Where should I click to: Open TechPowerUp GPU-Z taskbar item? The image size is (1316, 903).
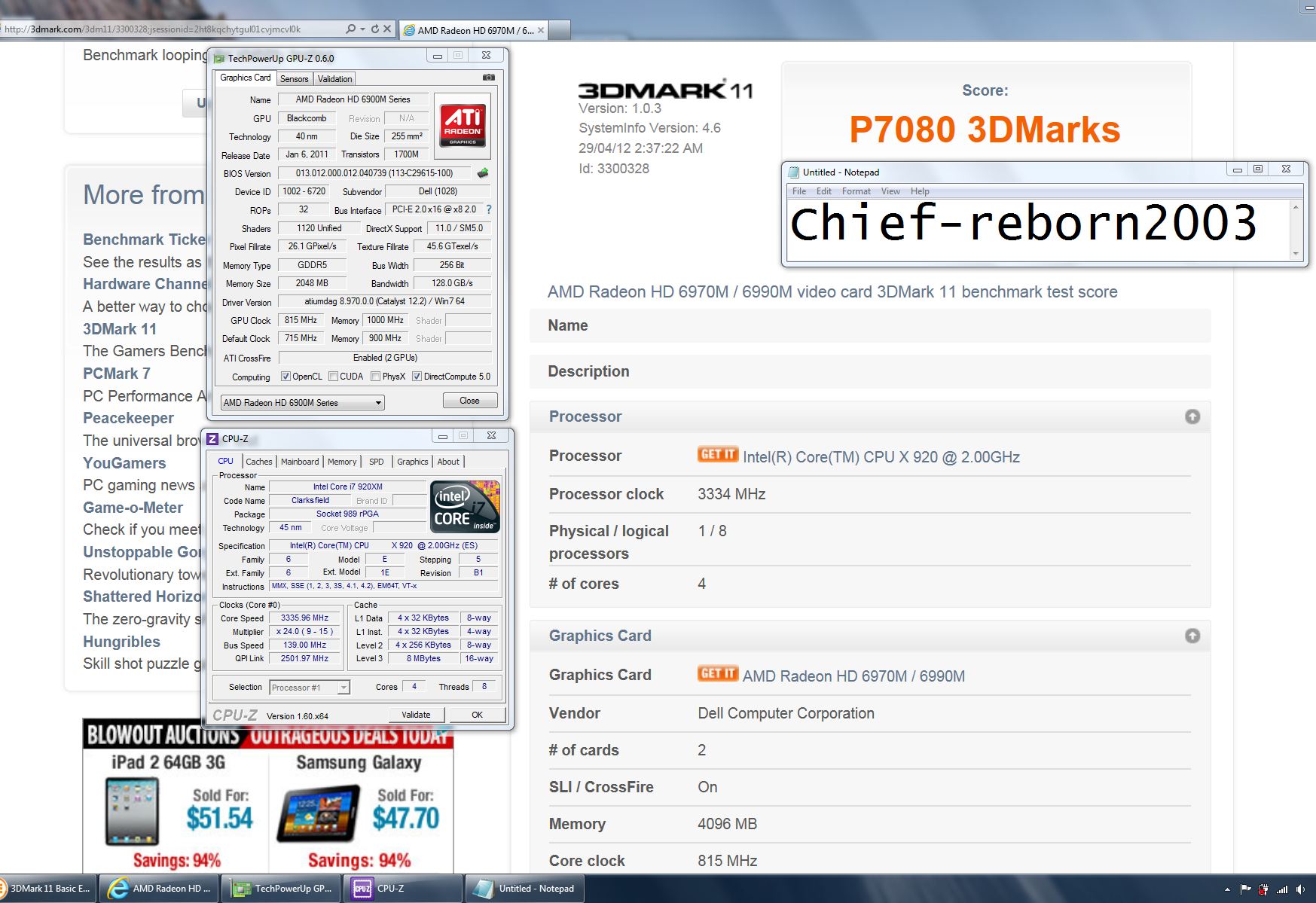coord(282,889)
